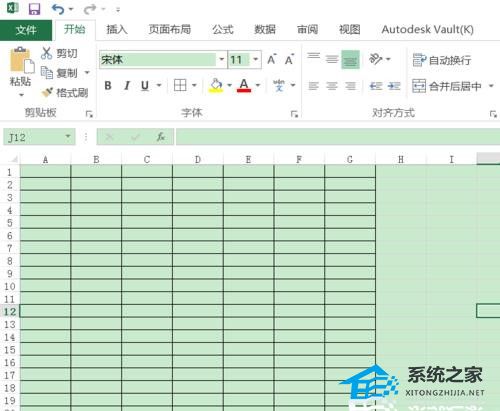
Task: Select column D header
Action: coord(198,160)
